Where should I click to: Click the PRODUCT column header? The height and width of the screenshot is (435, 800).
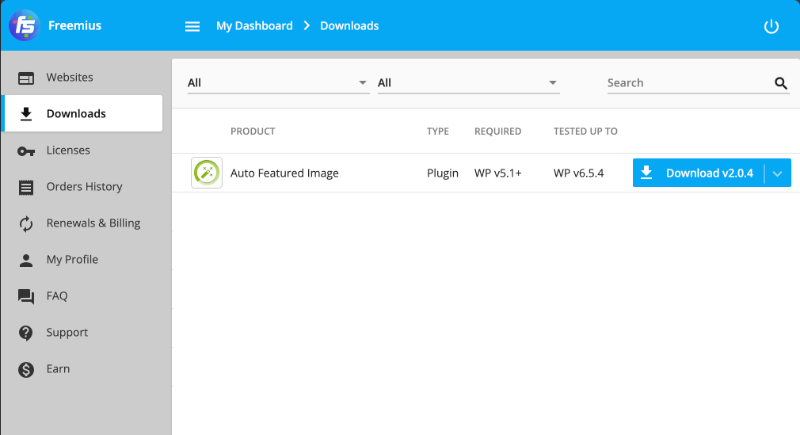point(253,132)
